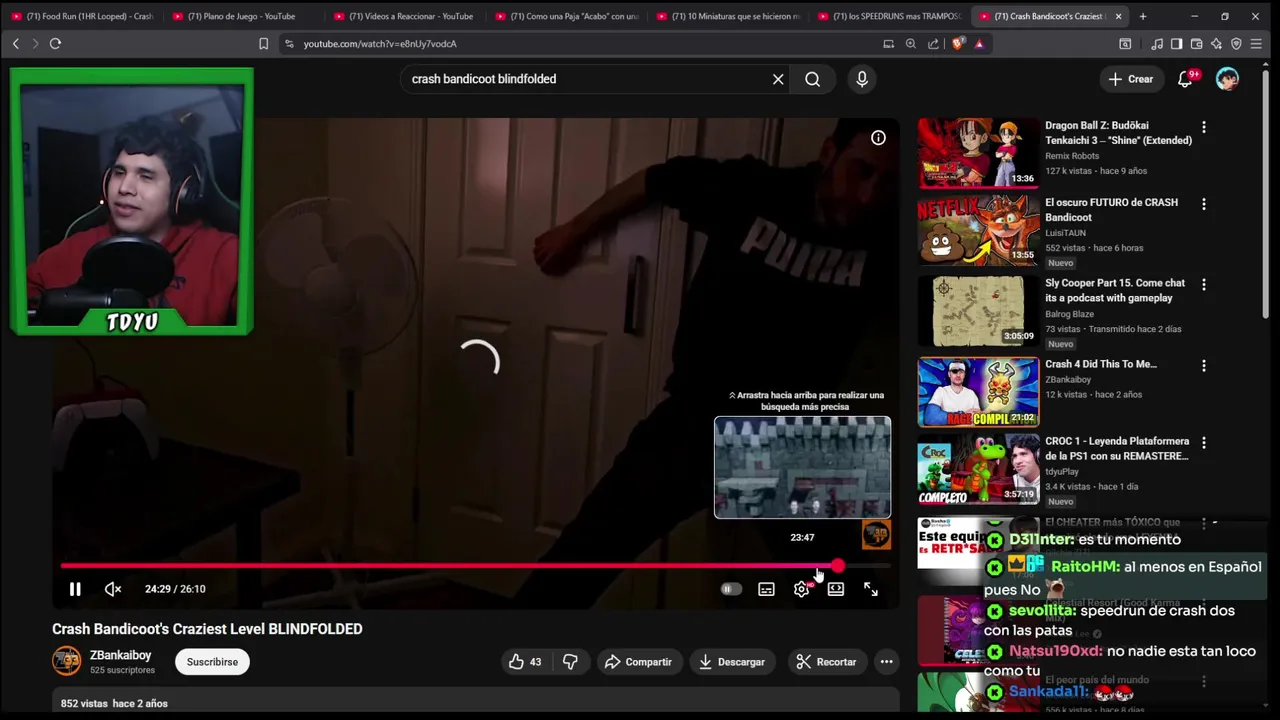Viewport: 1280px width, 720px height.
Task: Open the account avatar menu
Action: [1227, 79]
